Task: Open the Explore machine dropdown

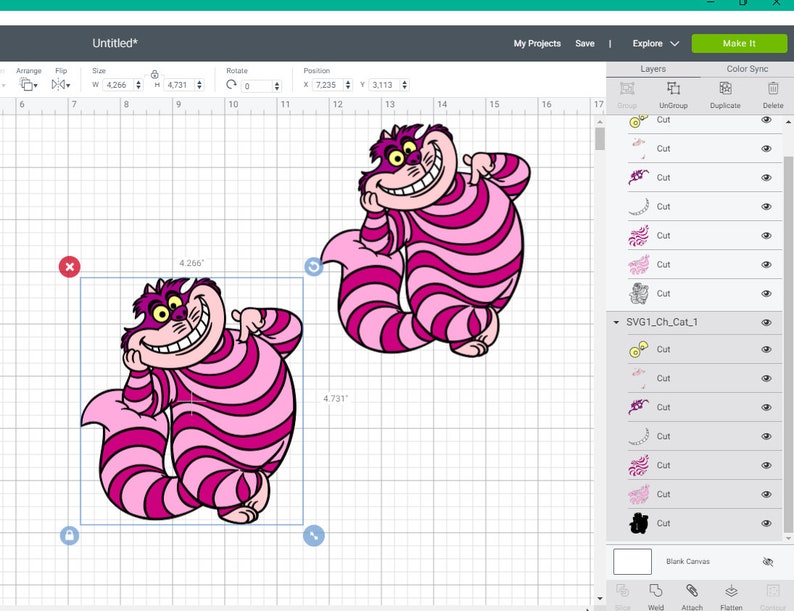Action: point(655,44)
